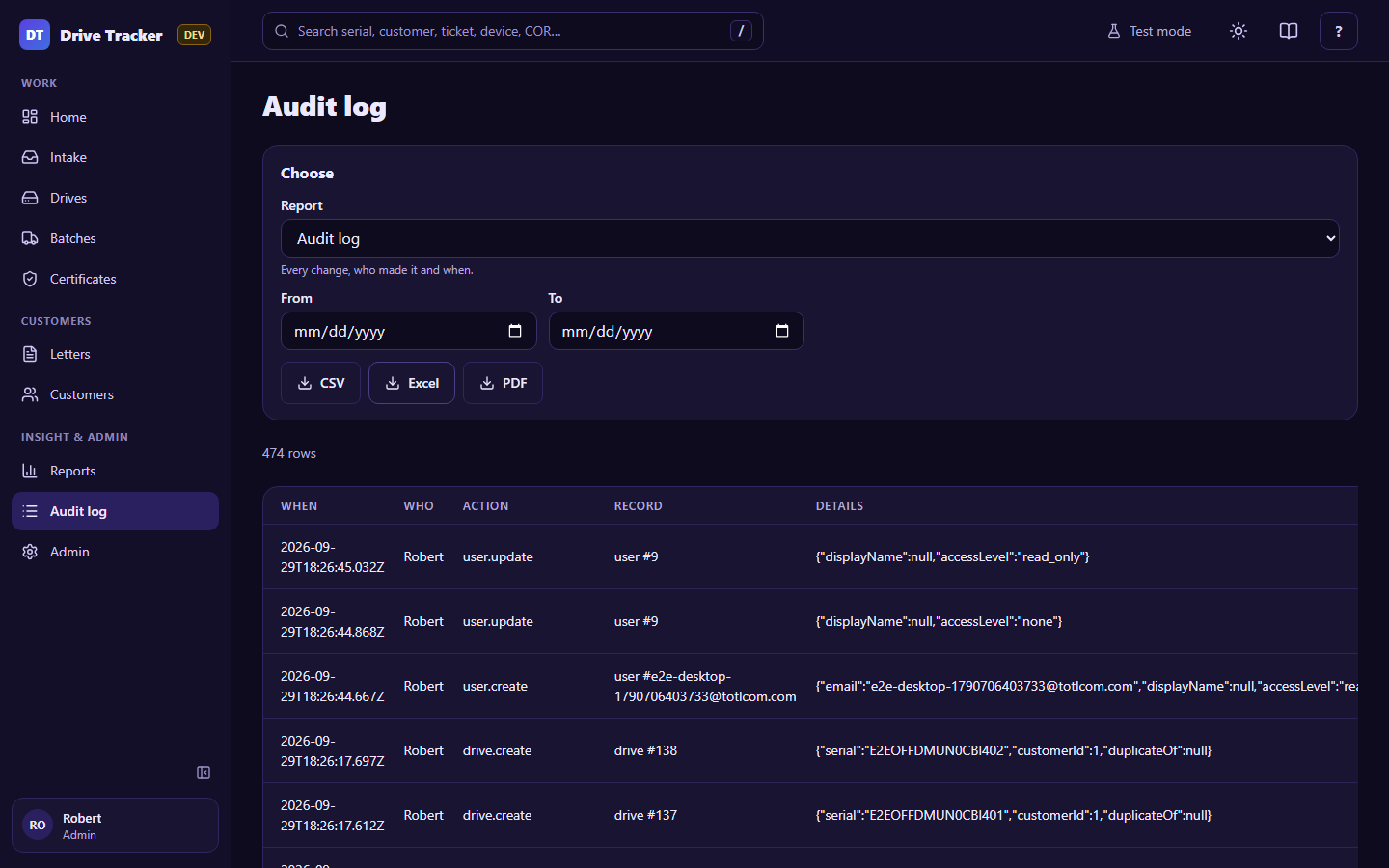This screenshot has height=868, width=1389.
Task: Export the report to Excel
Action: click(x=412, y=383)
